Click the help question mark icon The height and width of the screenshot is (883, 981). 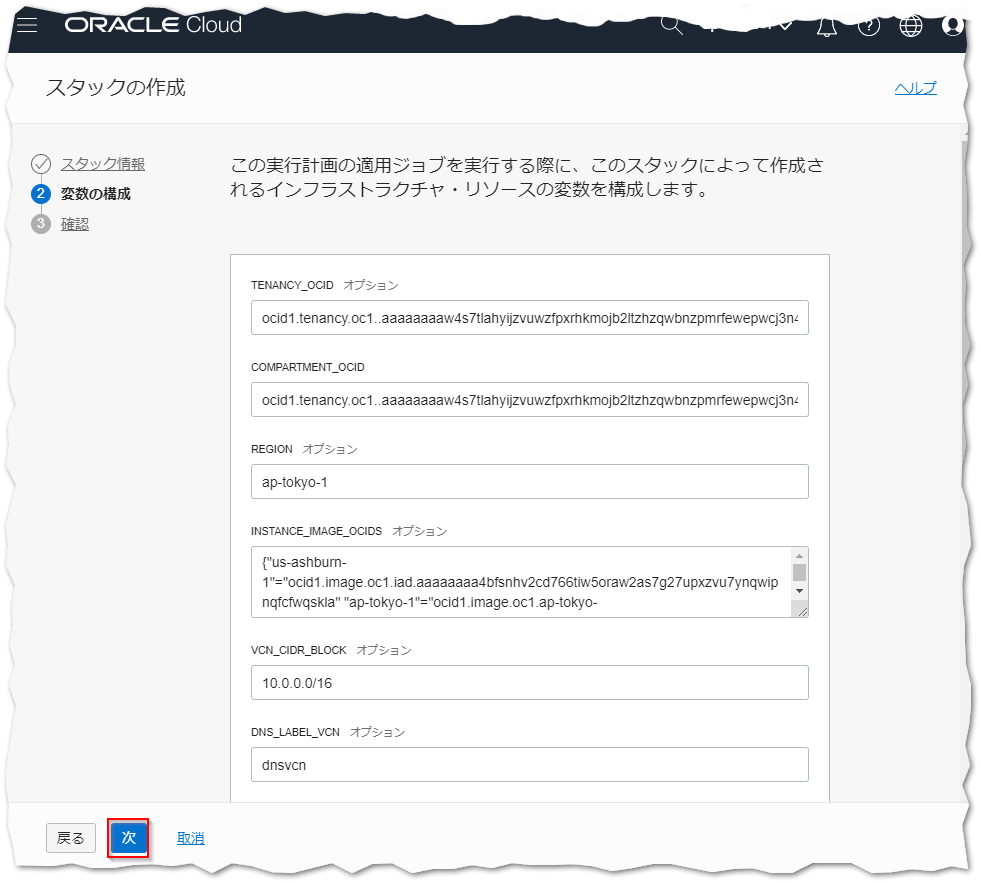click(x=869, y=26)
